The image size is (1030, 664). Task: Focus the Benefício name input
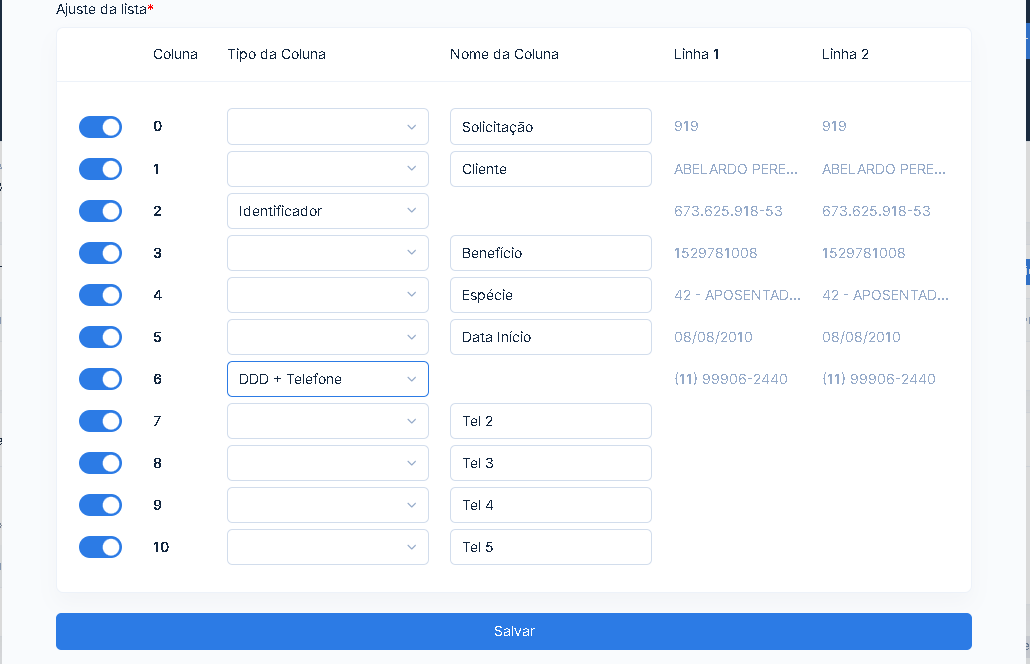pos(550,253)
